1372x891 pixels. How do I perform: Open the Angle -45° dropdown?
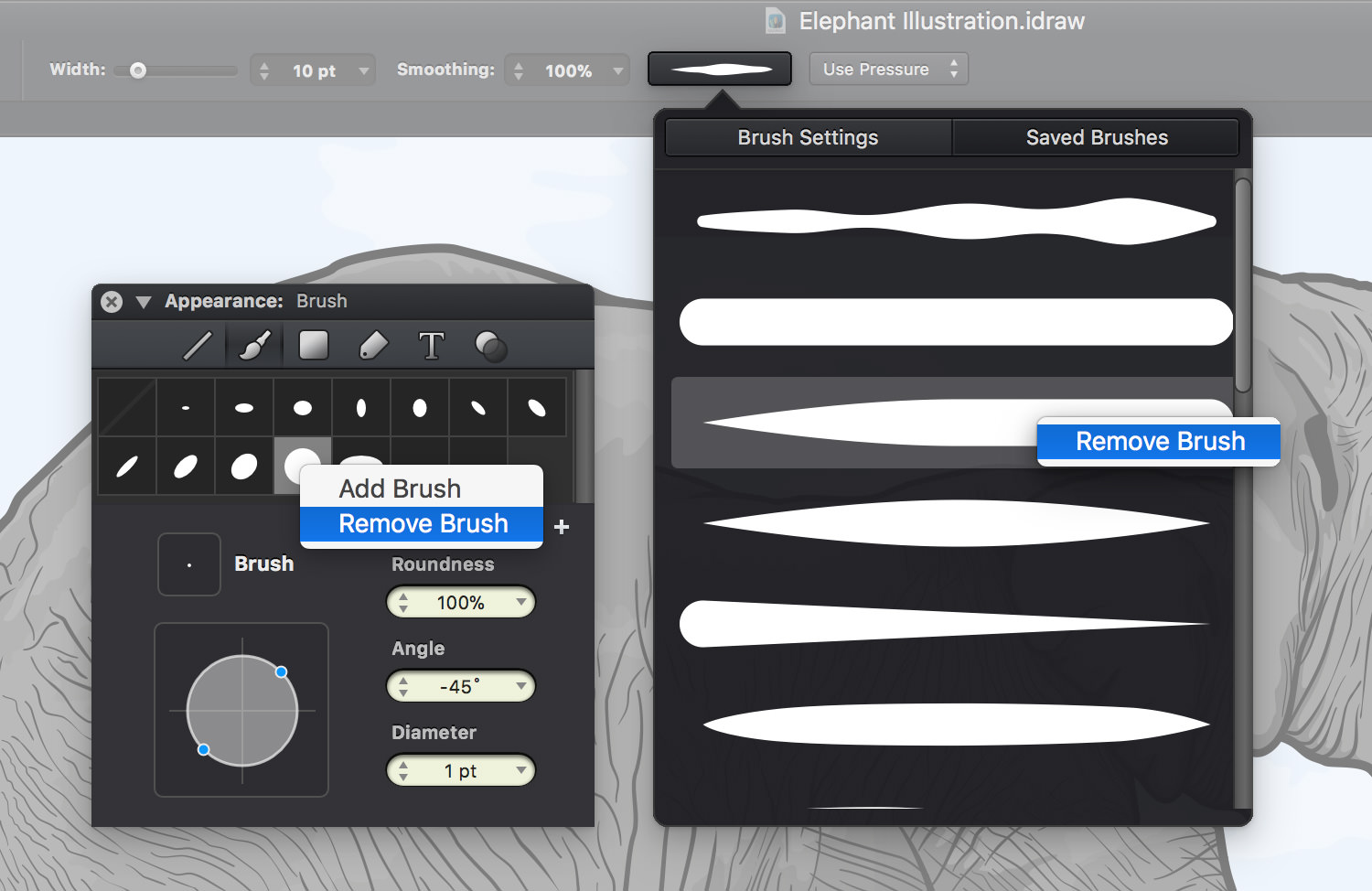pos(520,686)
